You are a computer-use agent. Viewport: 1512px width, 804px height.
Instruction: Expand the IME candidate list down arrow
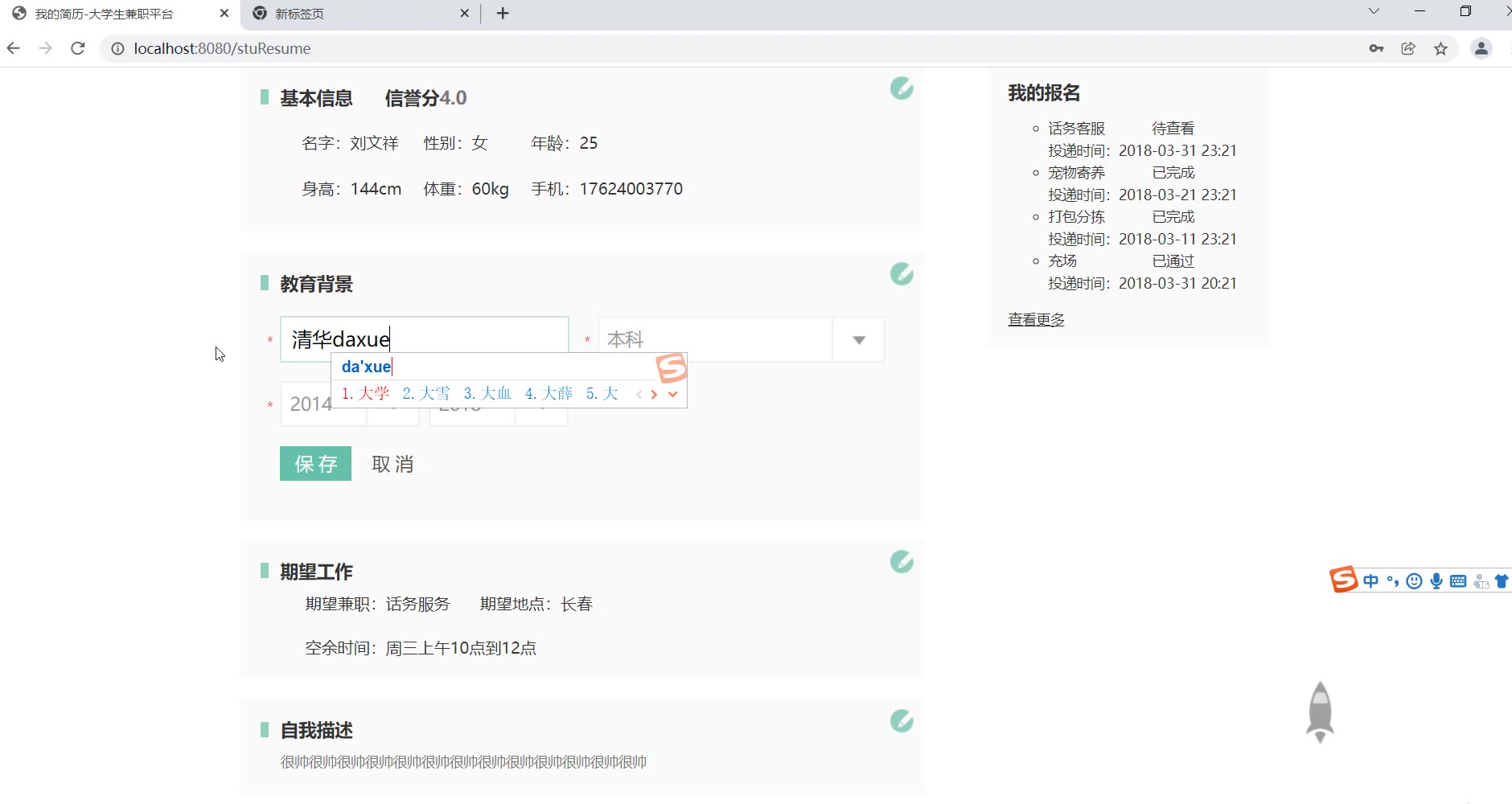[673, 394]
